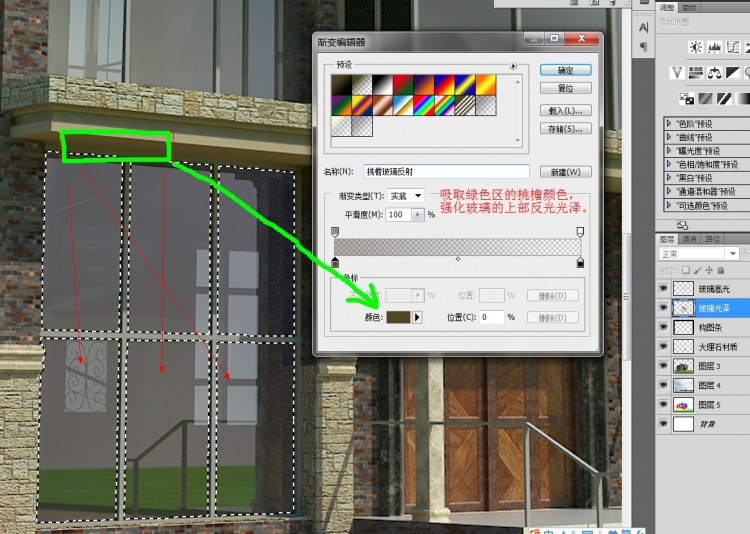Hide the 大理石材质 layer
The height and width of the screenshot is (534, 750).
click(663, 346)
